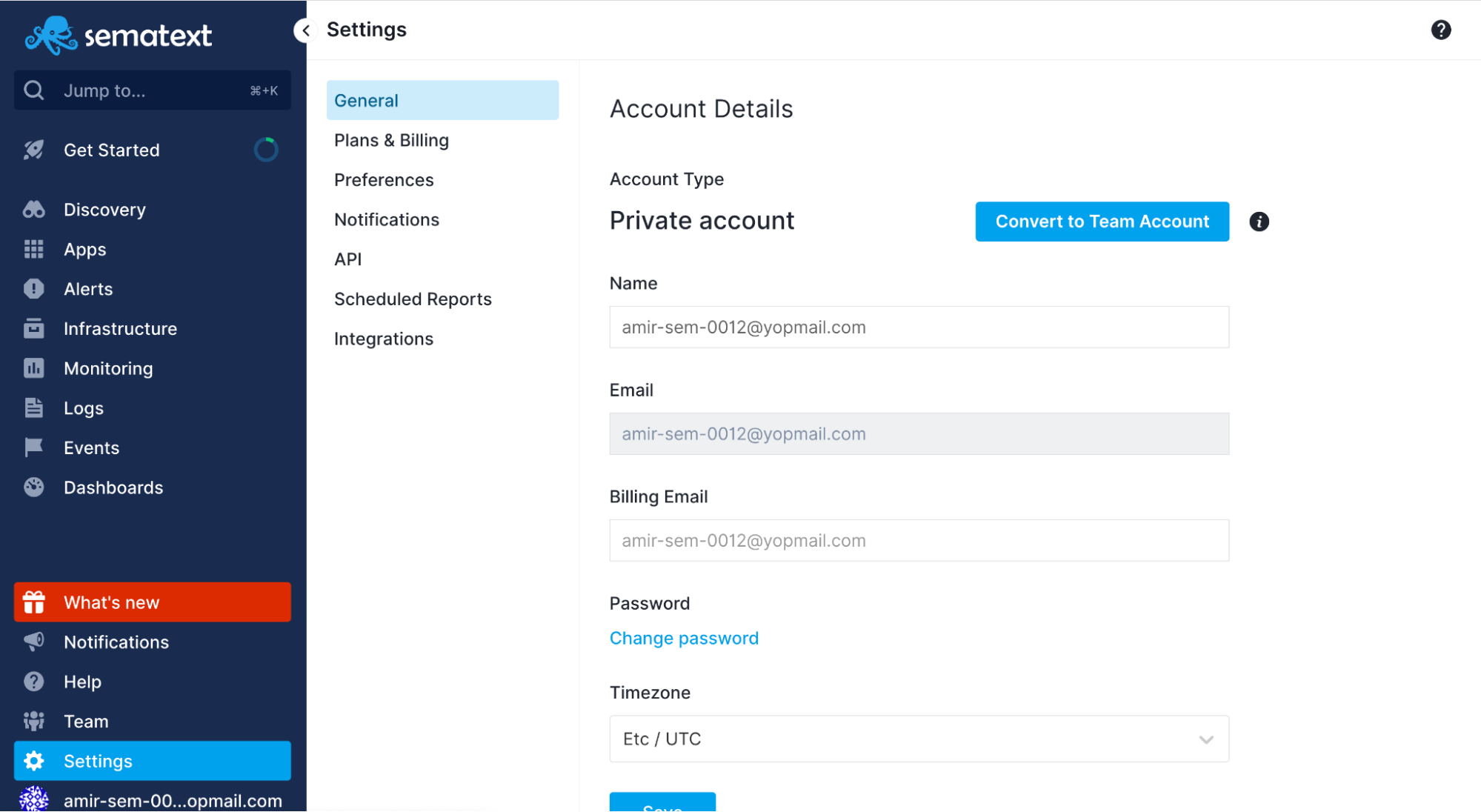Click the Infrastructure icon in sidebar
1481x812 pixels.
[x=34, y=328]
